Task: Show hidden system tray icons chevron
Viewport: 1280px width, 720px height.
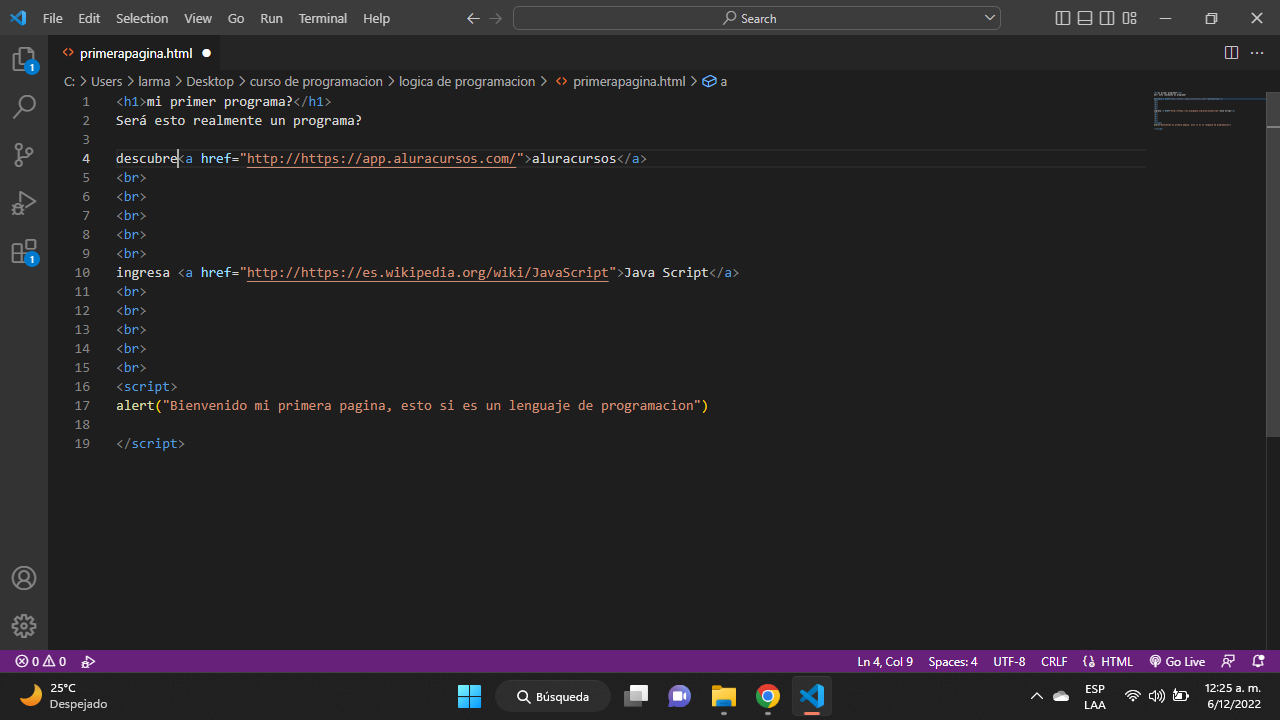Action: (x=1036, y=696)
